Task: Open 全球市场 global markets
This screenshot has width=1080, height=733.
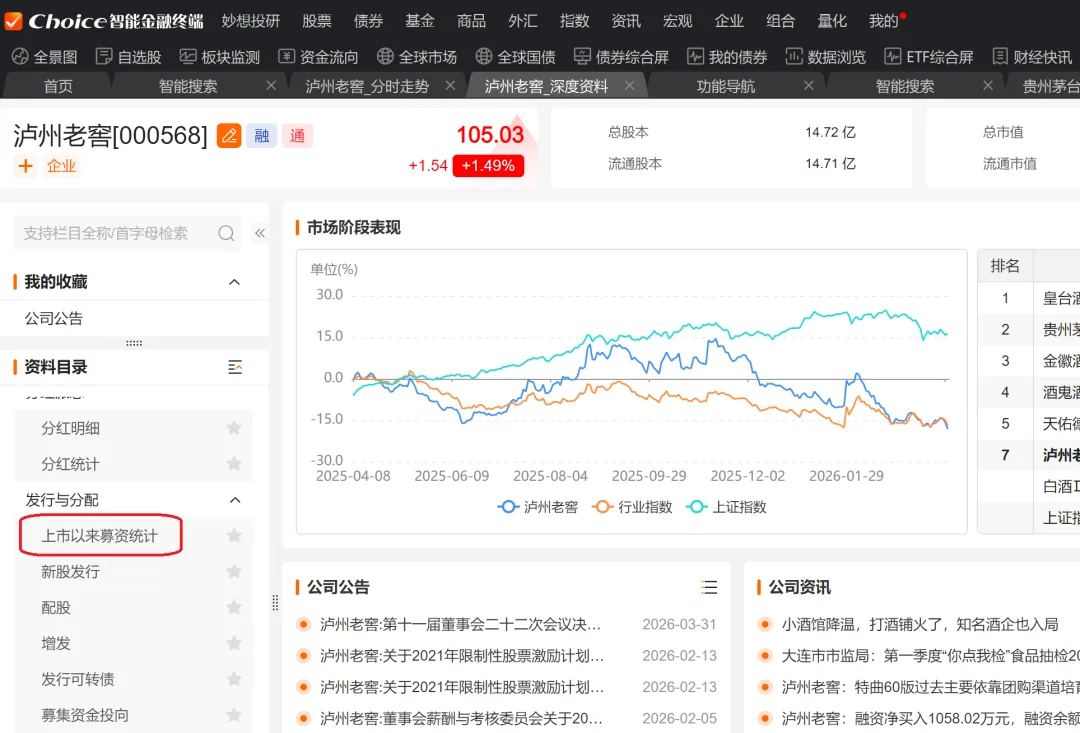Action: pos(417,57)
